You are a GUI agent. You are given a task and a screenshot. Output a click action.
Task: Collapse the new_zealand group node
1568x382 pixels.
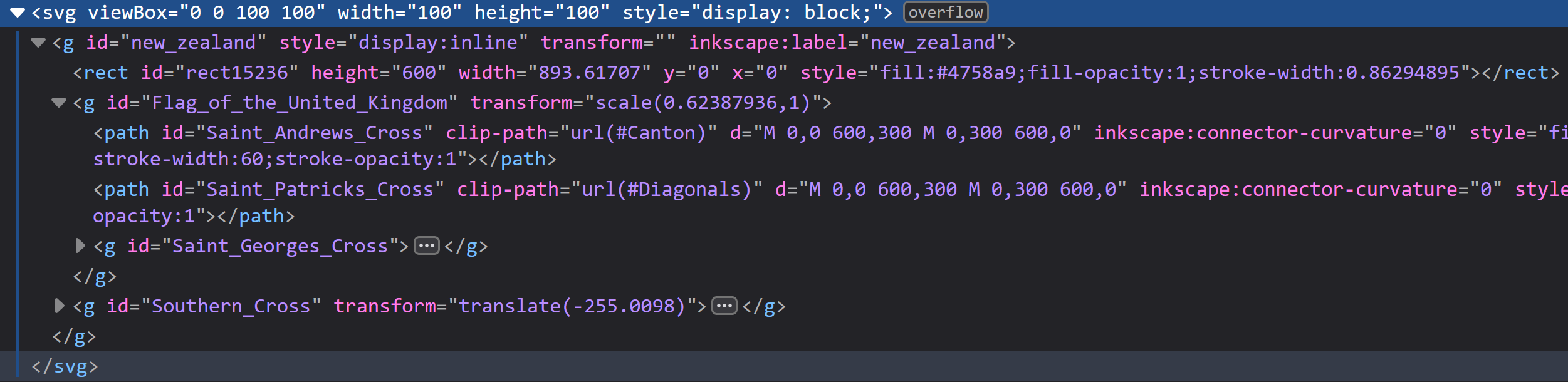(38, 43)
